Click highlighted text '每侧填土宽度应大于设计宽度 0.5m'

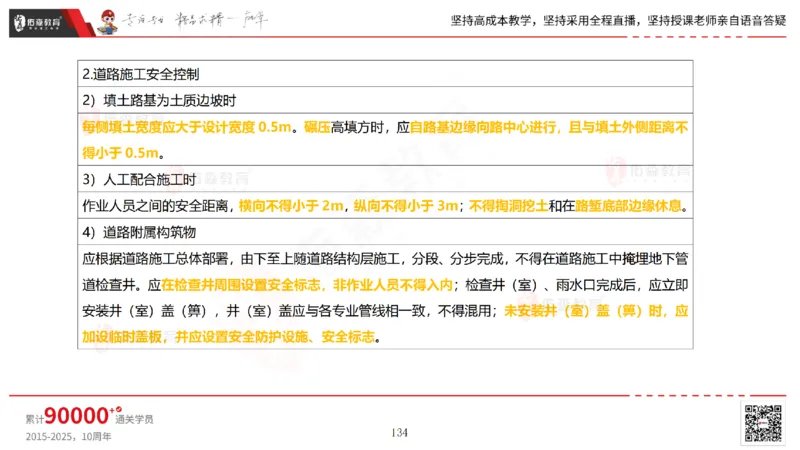[x=187, y=127]
